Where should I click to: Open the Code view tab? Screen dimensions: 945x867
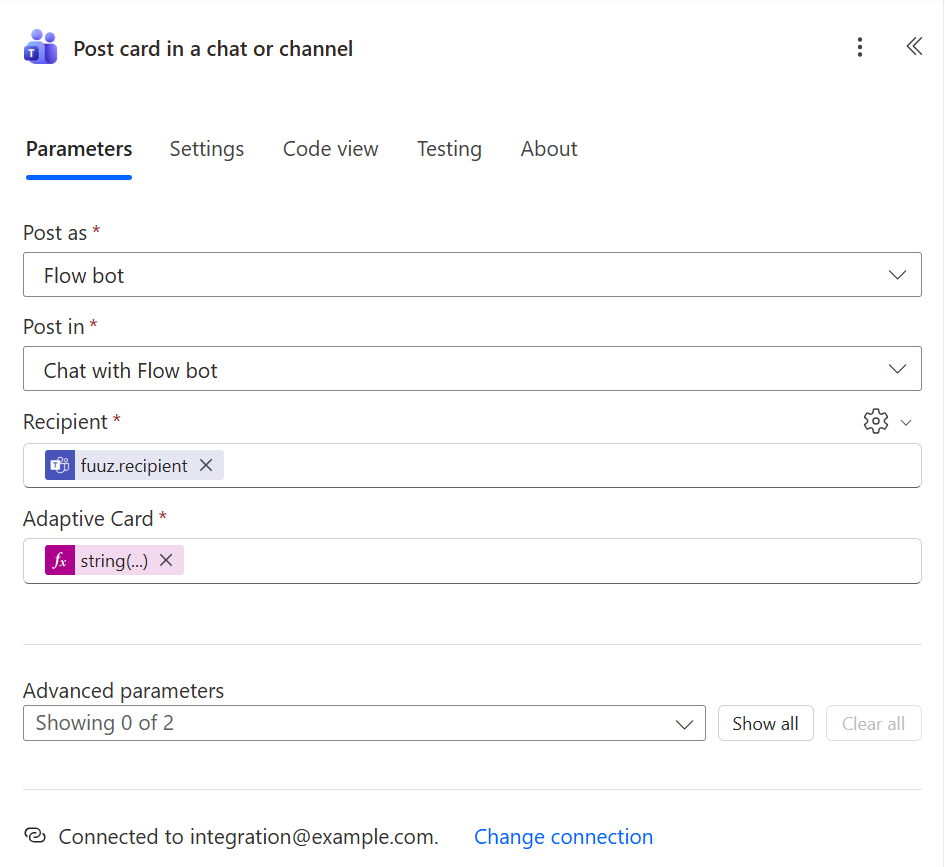point(330,149)
